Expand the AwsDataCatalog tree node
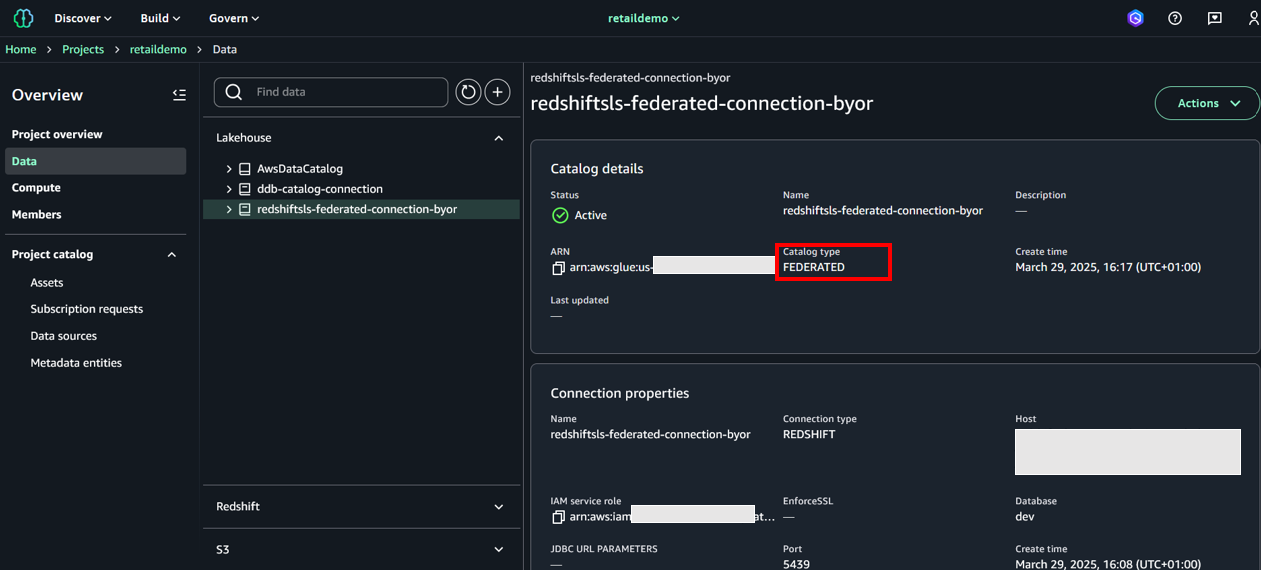Viewport: 1261px width, 570px height. coord(229,169)
